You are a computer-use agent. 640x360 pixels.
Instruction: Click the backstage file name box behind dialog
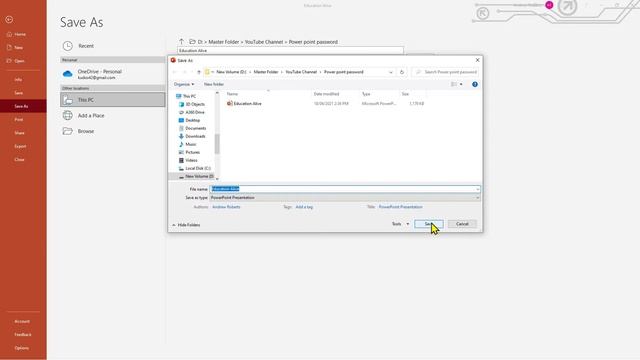[x=290, y=51]
